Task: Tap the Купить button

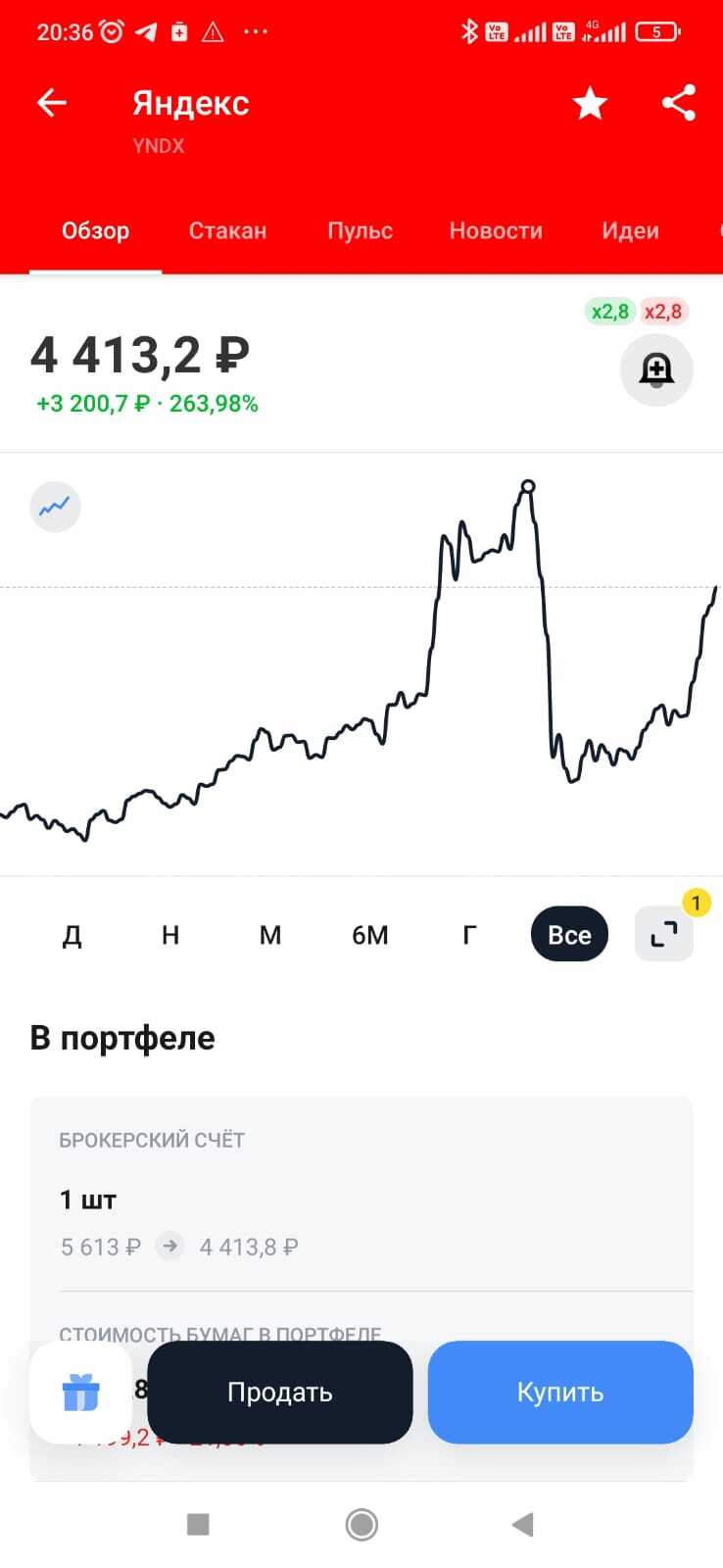Action: click(x=560, y=1392)
